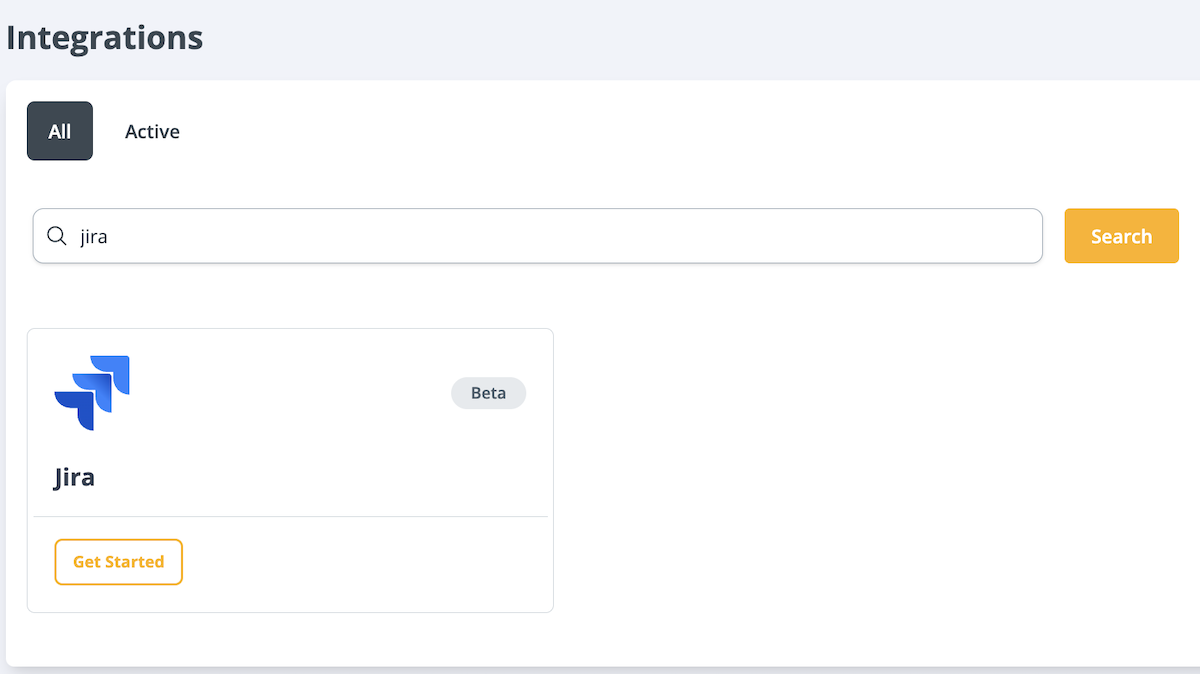Open the Jira integration card
1200x674 pixels.
coord(290,470)
